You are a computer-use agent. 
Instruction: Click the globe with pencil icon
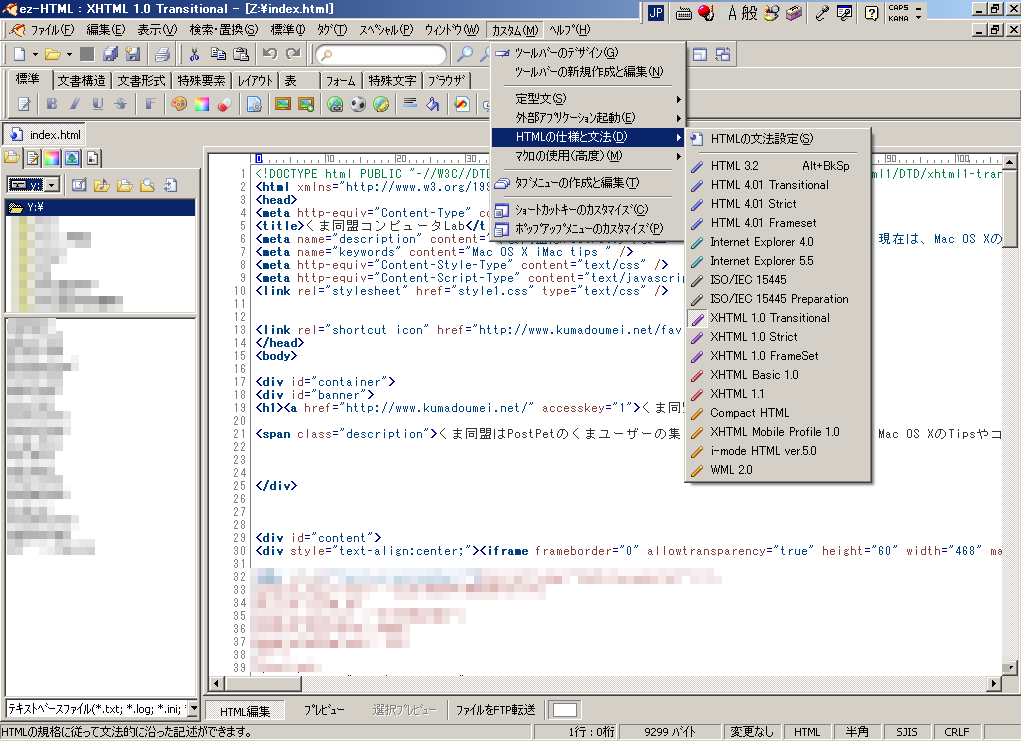tap(382, 104)
